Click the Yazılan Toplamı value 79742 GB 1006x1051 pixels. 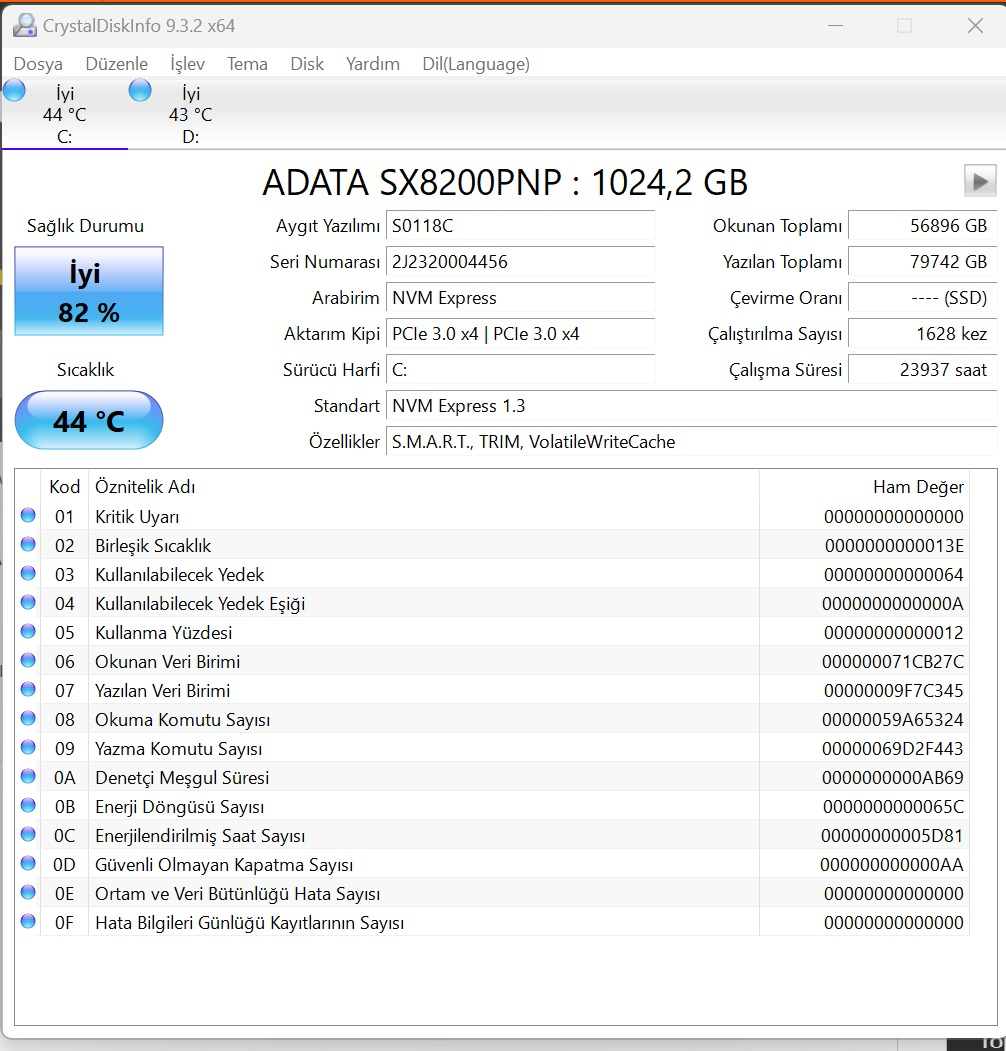coord(923,261)
